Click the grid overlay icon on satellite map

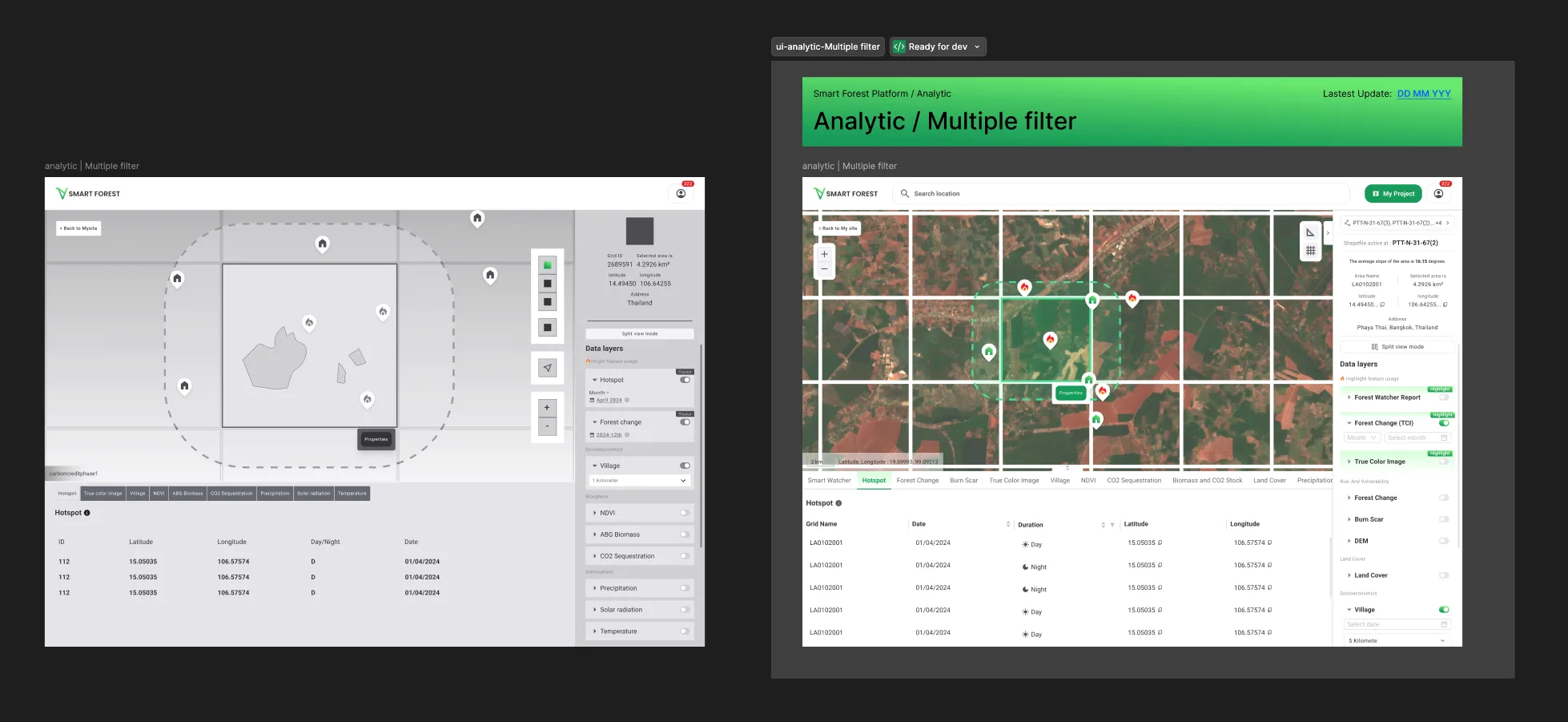1310,251
